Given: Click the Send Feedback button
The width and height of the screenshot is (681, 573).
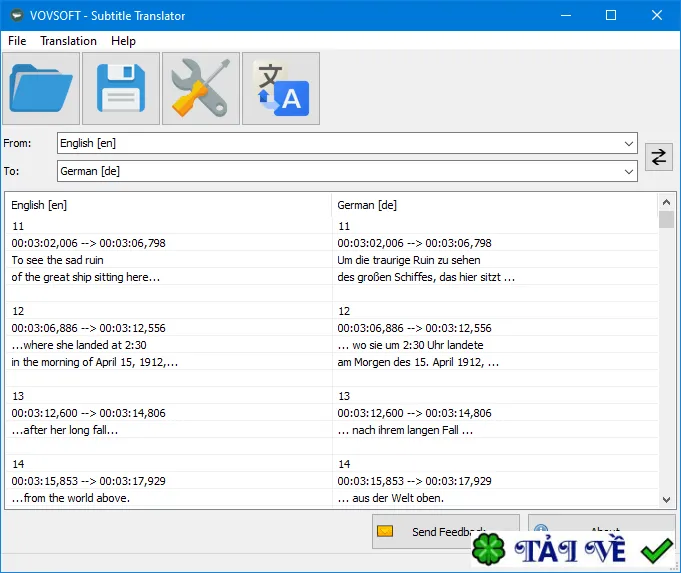Looking at the screenshot, I should pos(446,531).
